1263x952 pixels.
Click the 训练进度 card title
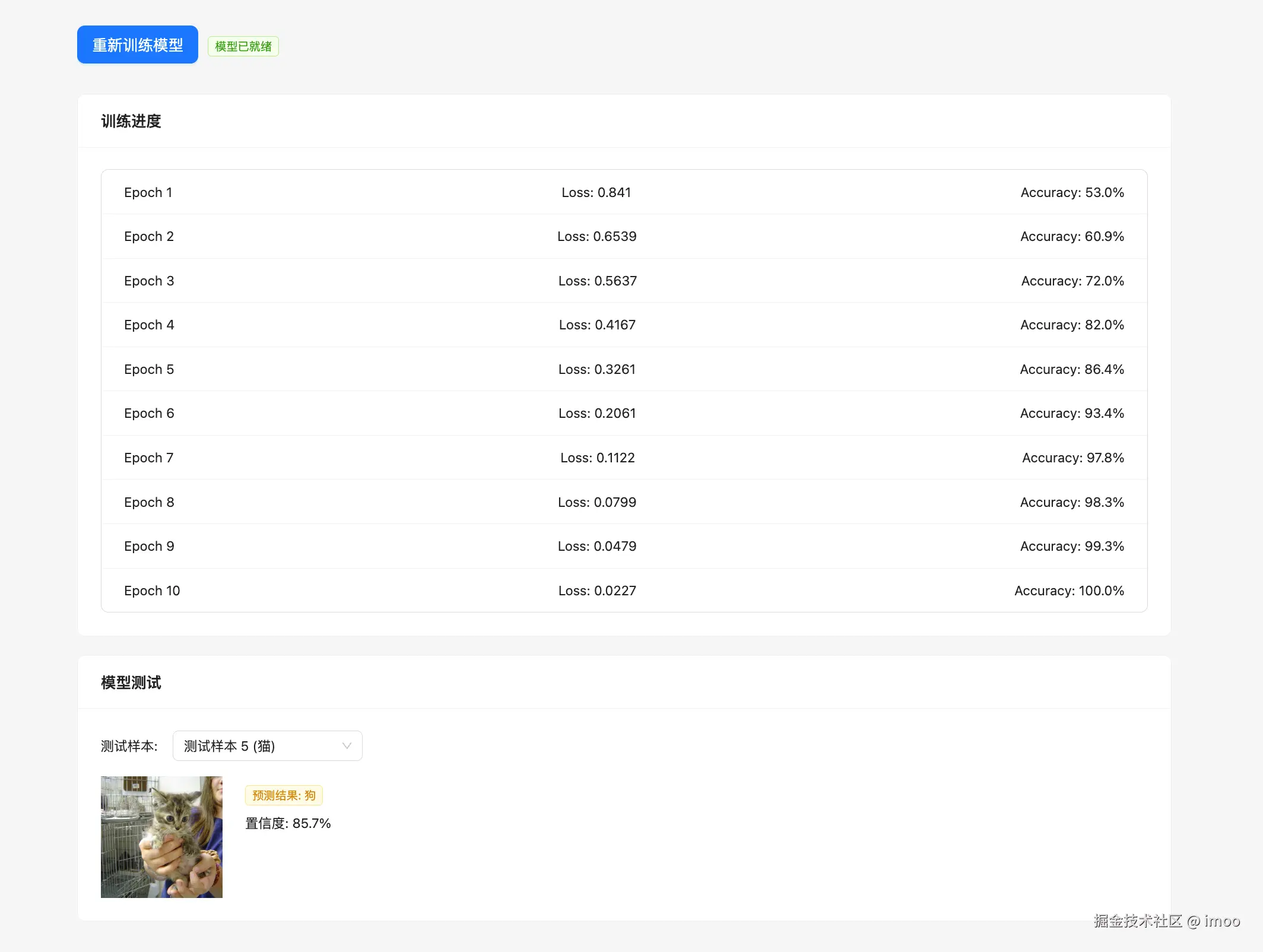point(131,121)
